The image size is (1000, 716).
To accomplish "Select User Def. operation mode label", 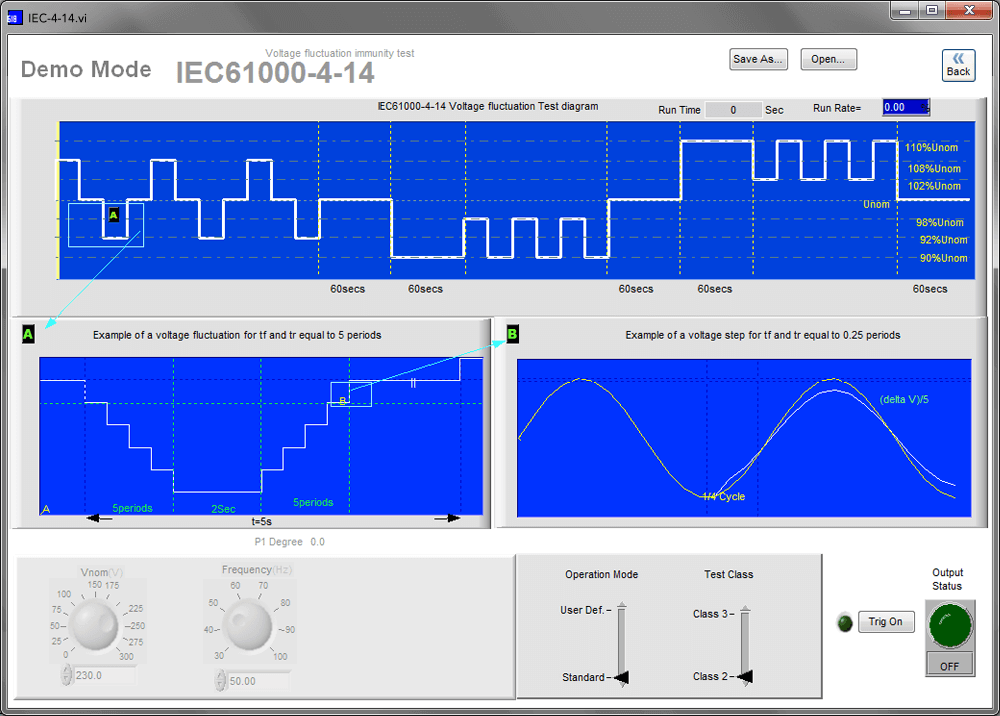I will [582, 610].
